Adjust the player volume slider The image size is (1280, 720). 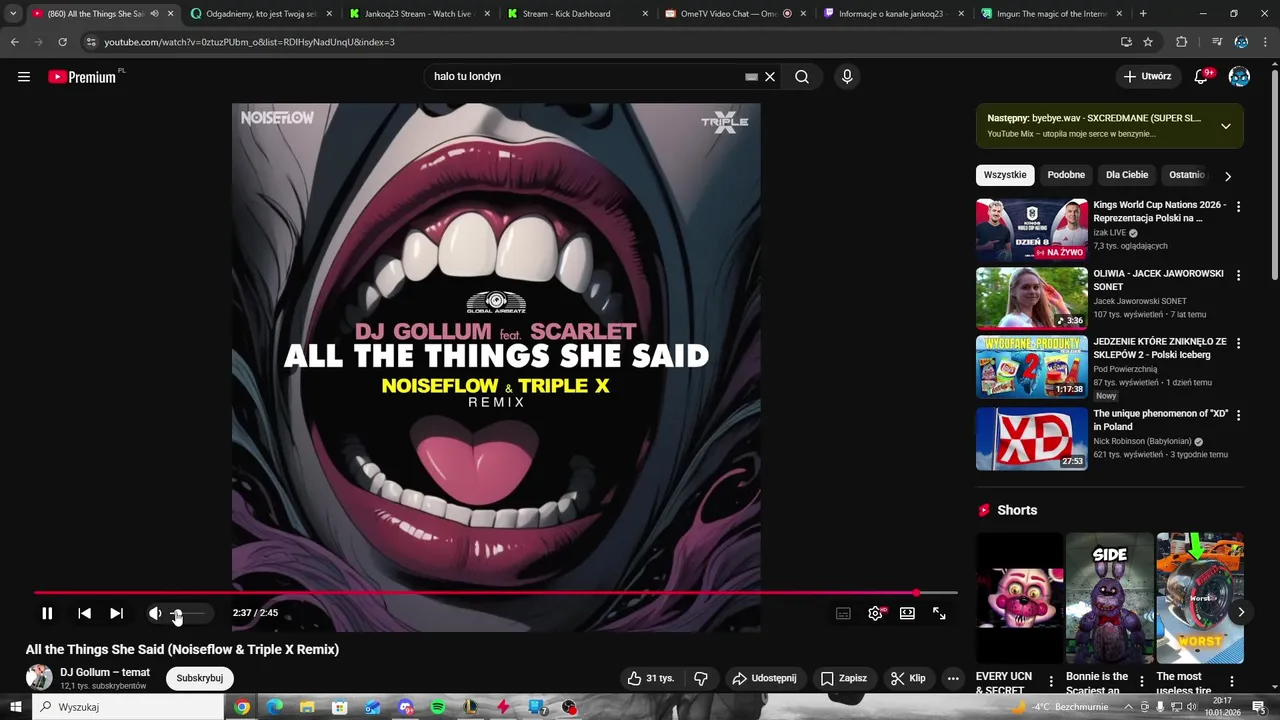[187, 613]
